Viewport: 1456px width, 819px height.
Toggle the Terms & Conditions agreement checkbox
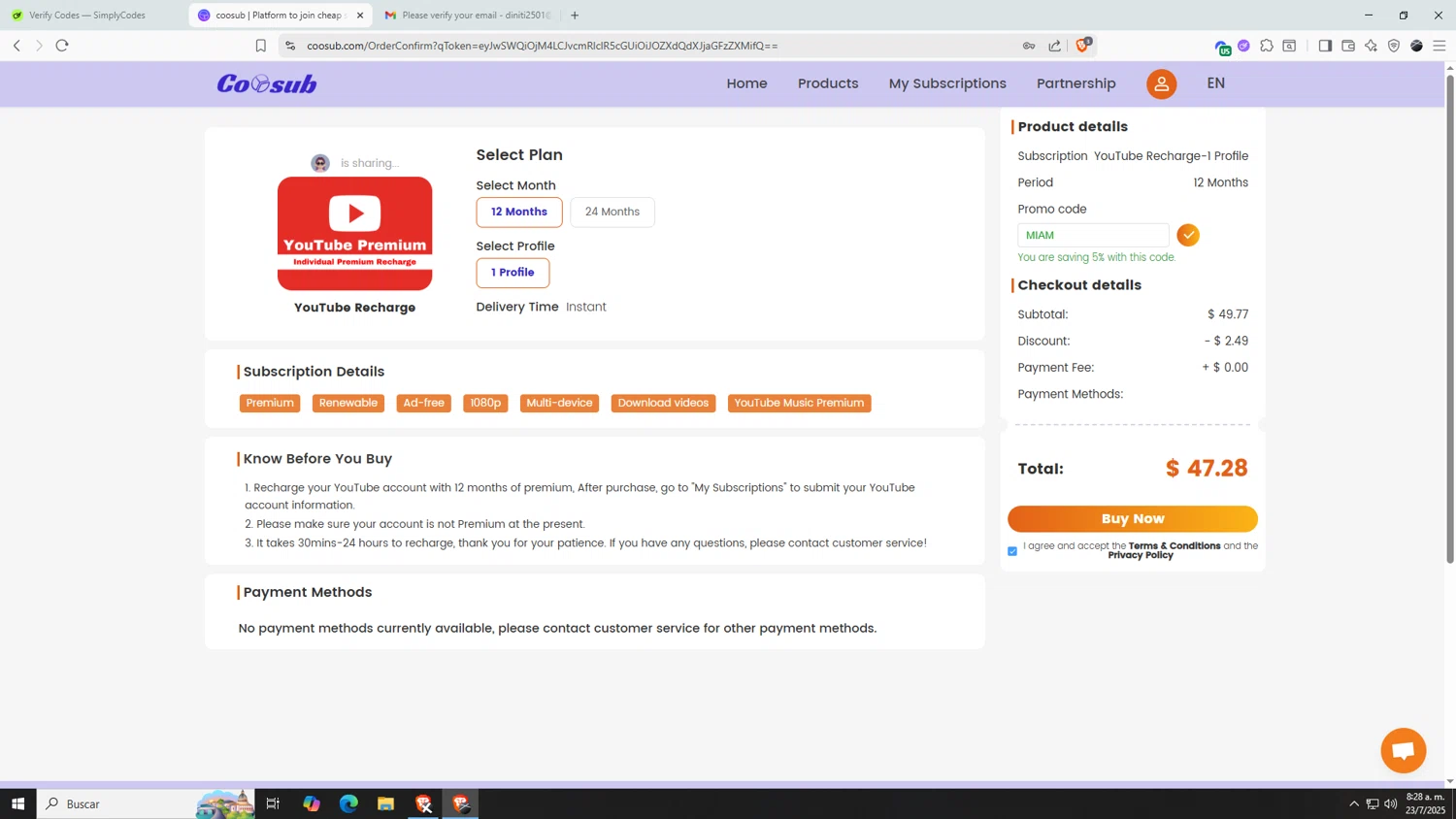coord(1012,551)
